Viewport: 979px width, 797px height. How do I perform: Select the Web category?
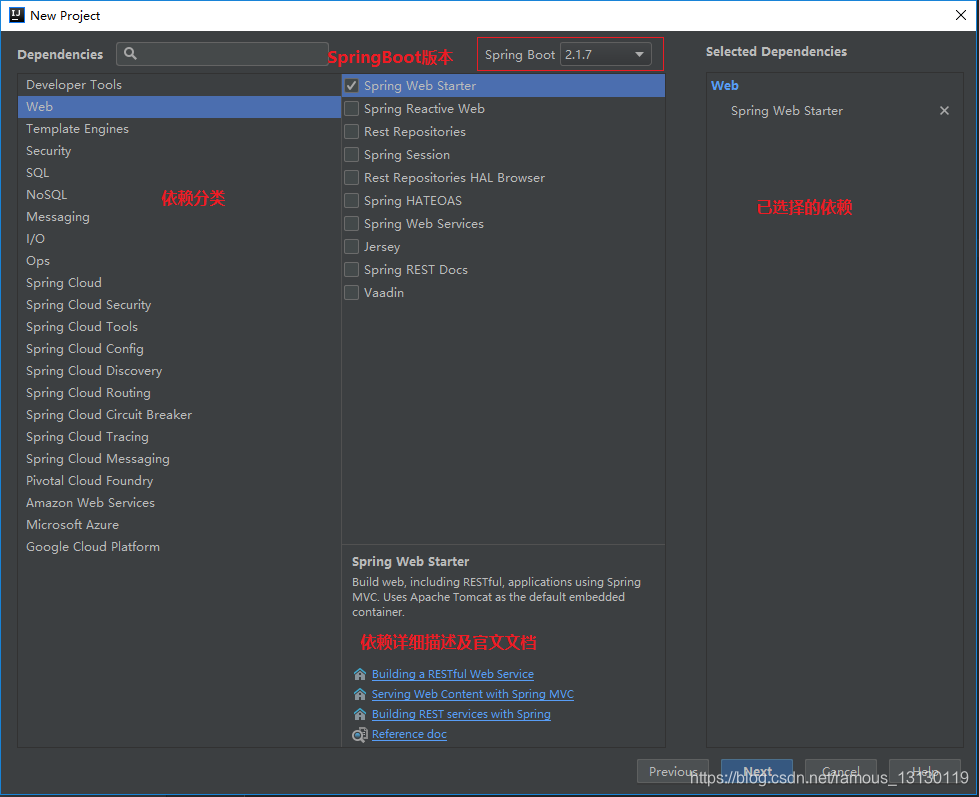tap(179, 107)
